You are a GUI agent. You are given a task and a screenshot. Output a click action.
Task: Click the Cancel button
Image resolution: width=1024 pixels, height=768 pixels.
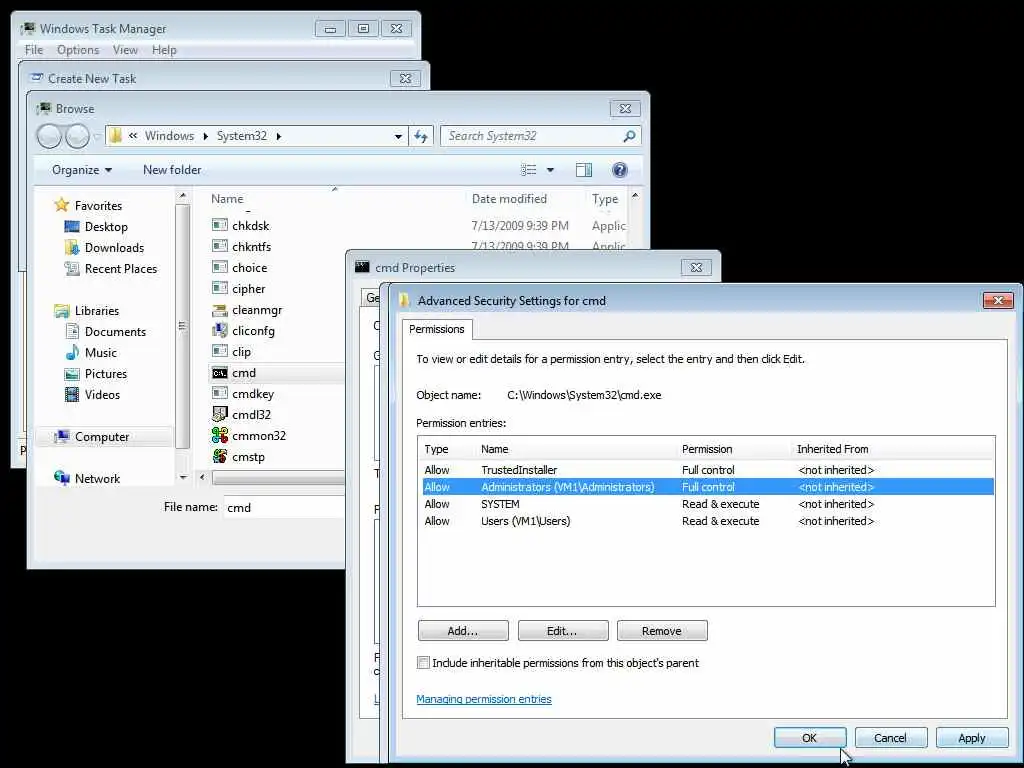pos(891,738)
